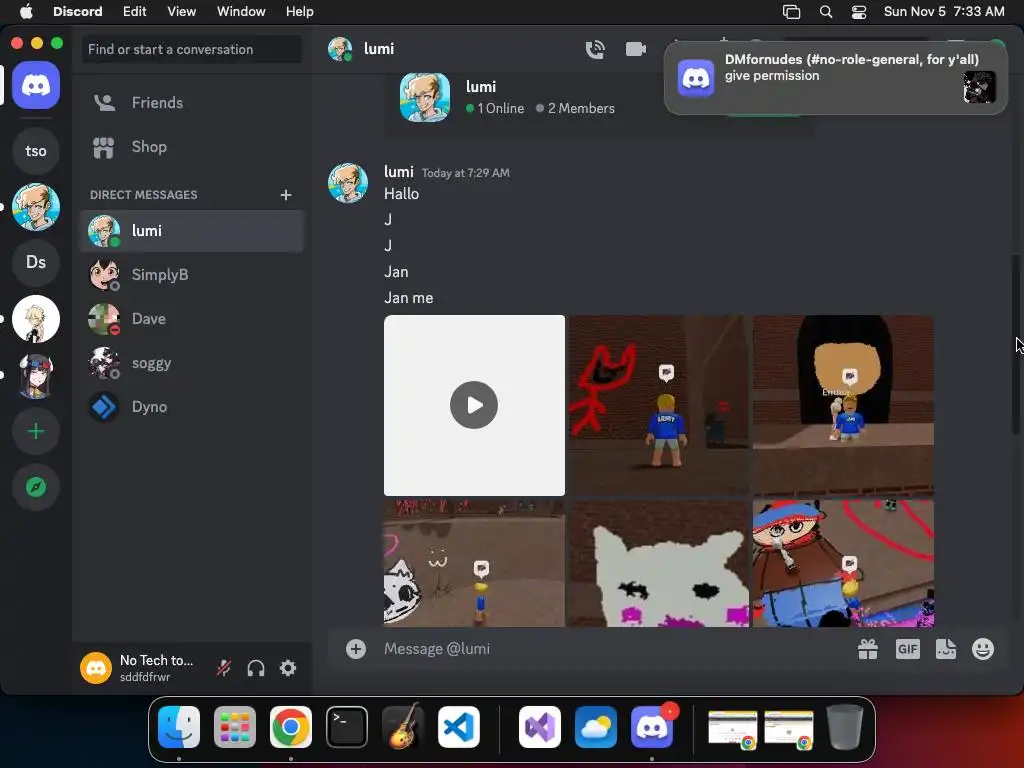Open User Settings gear
The width and height of the screenshot is (1024, 768).
(288, 668)
